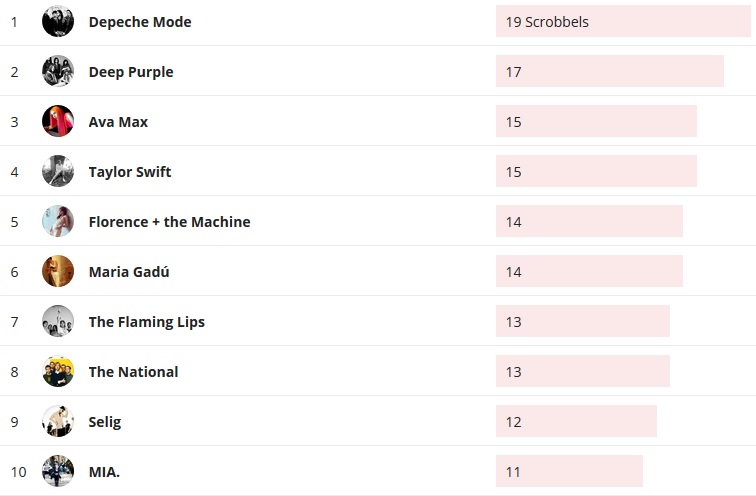Image resolution: width=756 pixels, height=496 pixels.
Task: Click The National artist avatar
Action: click(58, 371)
